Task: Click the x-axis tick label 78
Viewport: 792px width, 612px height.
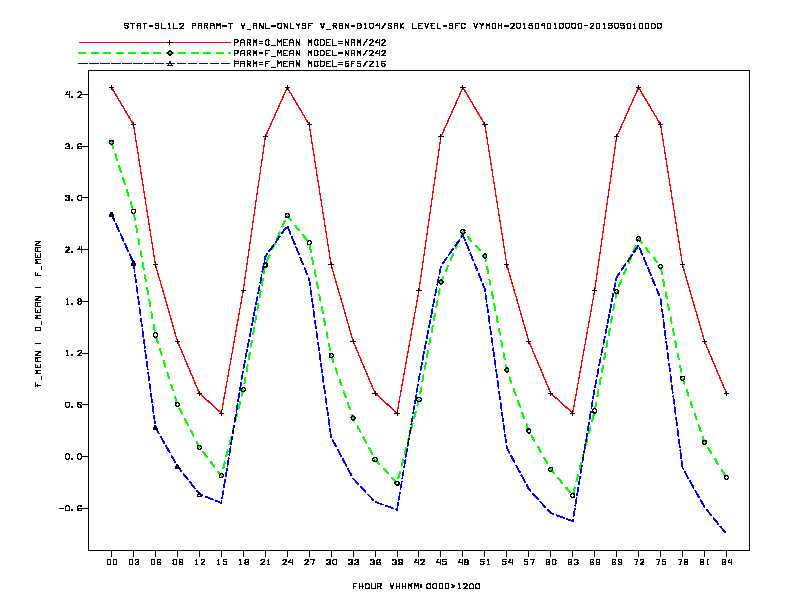Action: [x=682, y=562]
